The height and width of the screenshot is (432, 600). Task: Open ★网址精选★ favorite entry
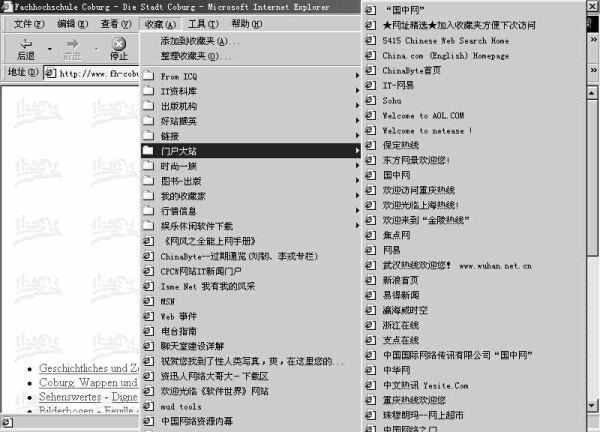point(474,25)
